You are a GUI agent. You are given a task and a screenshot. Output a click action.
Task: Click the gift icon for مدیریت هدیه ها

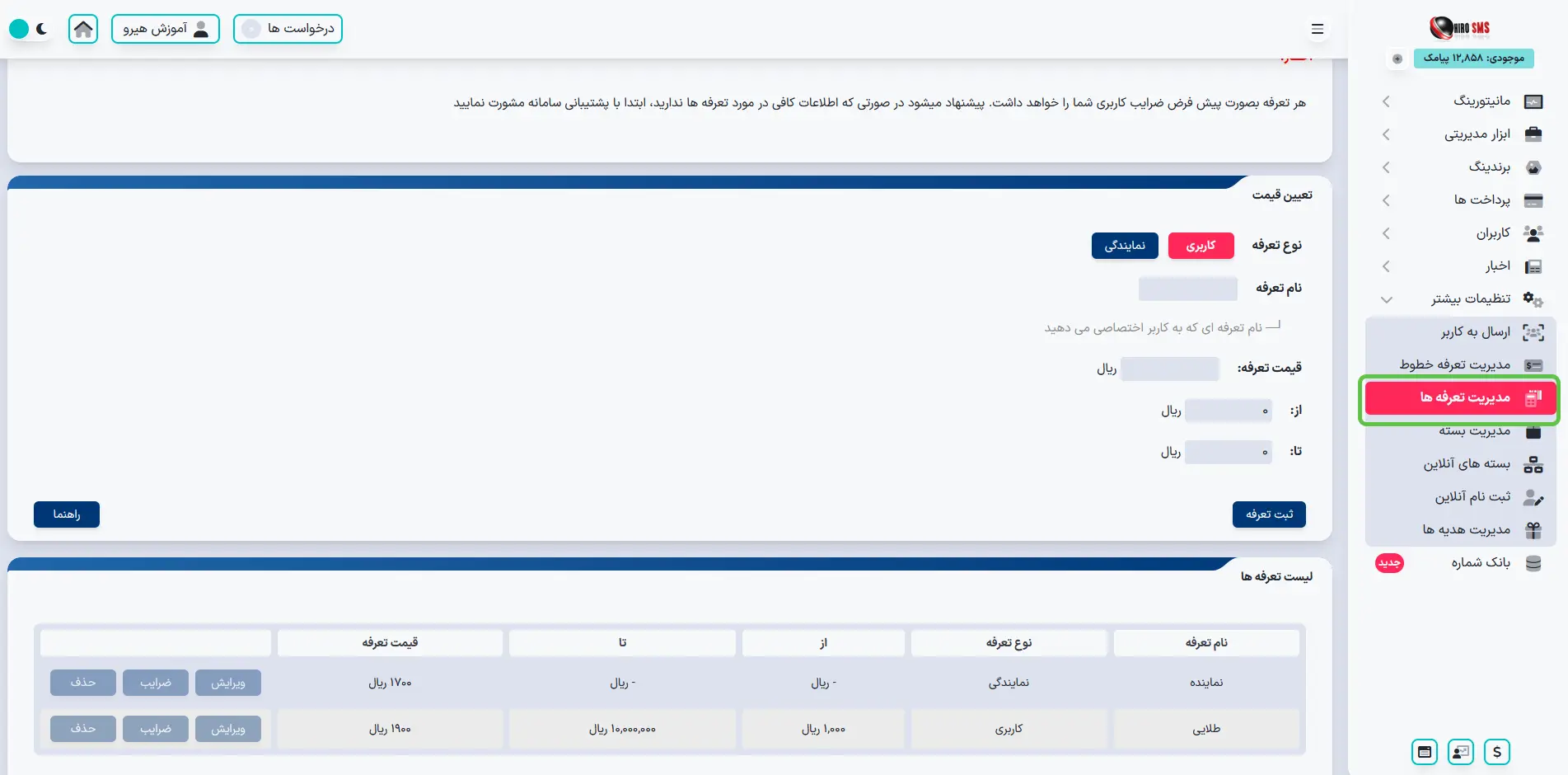(1533, 530)
